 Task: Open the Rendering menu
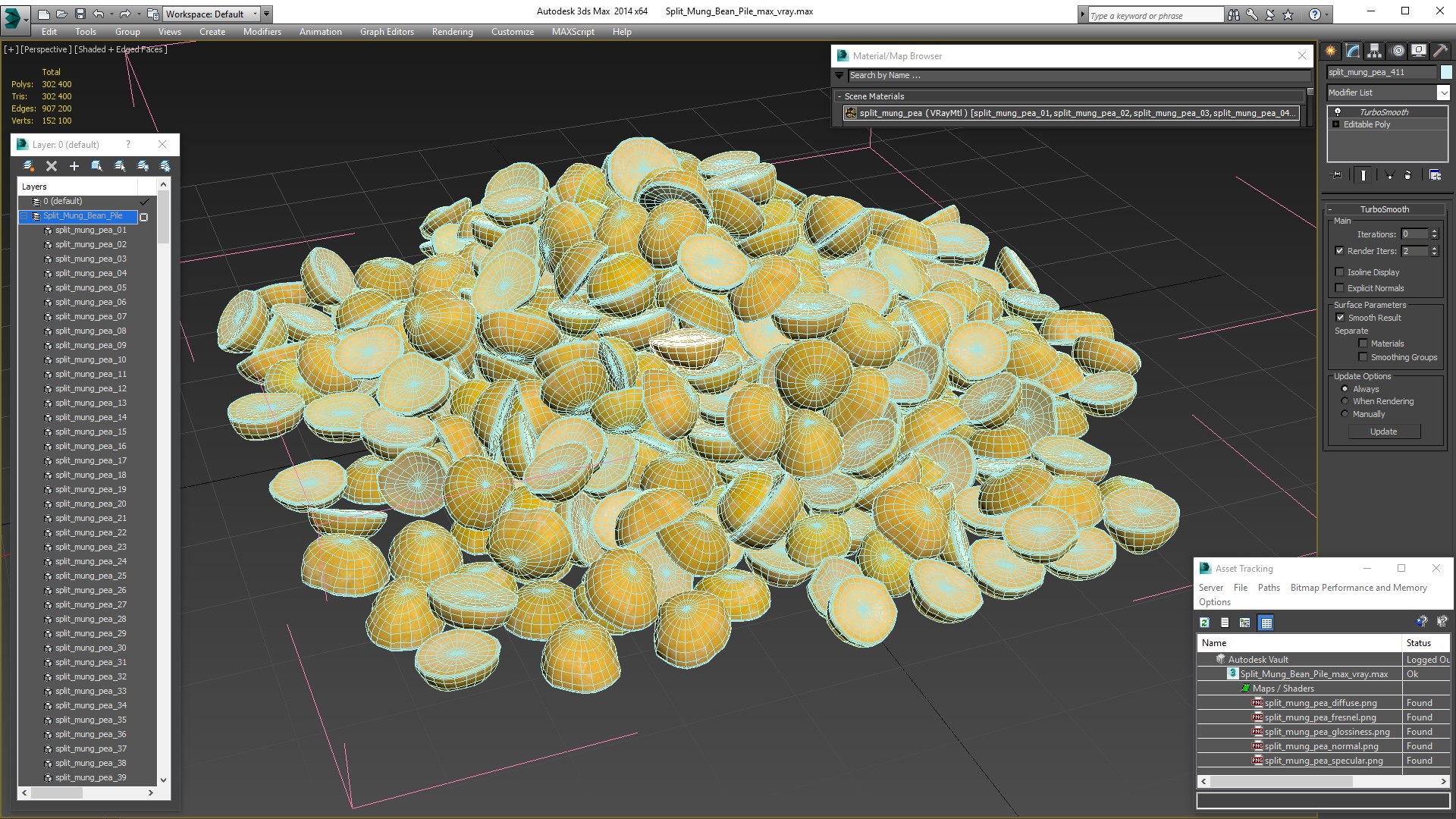pos(452,32)
